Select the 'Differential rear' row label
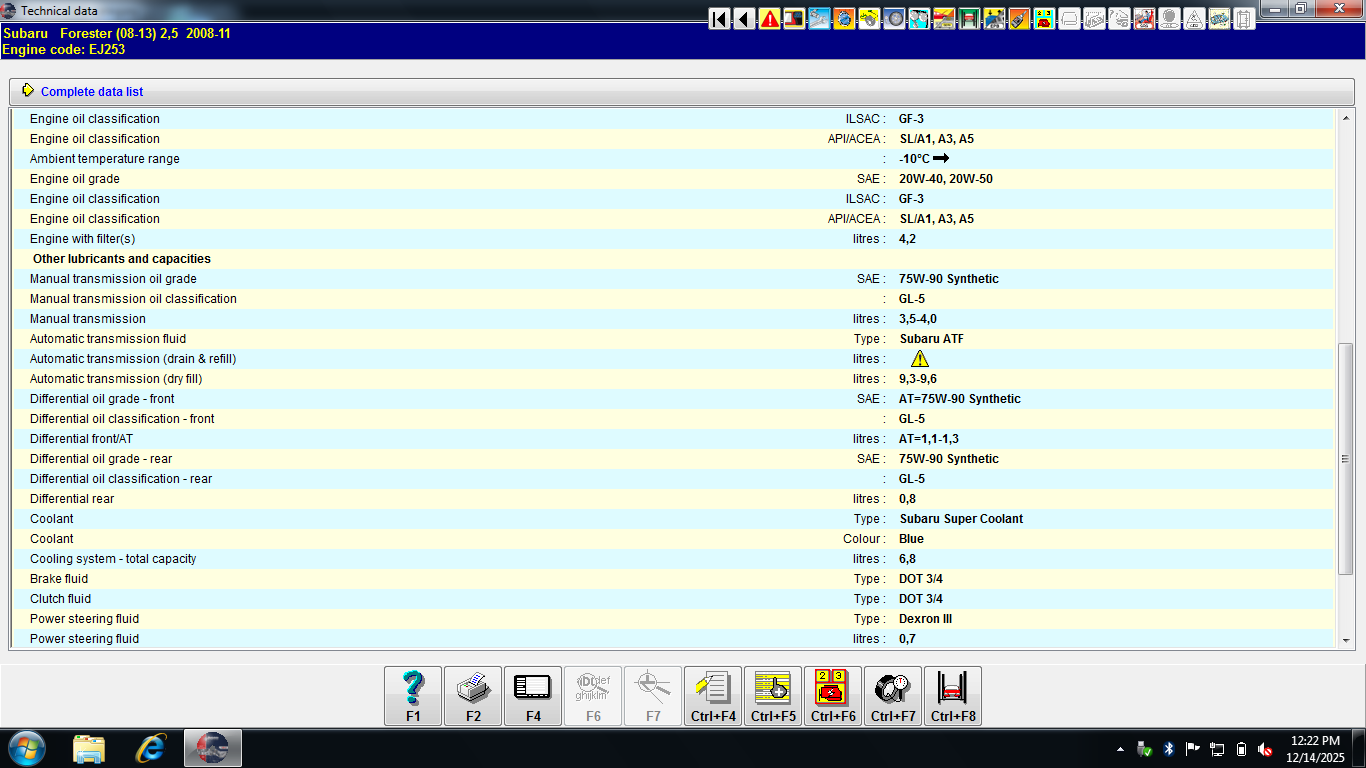1366x768 pixels. [72, 499]
